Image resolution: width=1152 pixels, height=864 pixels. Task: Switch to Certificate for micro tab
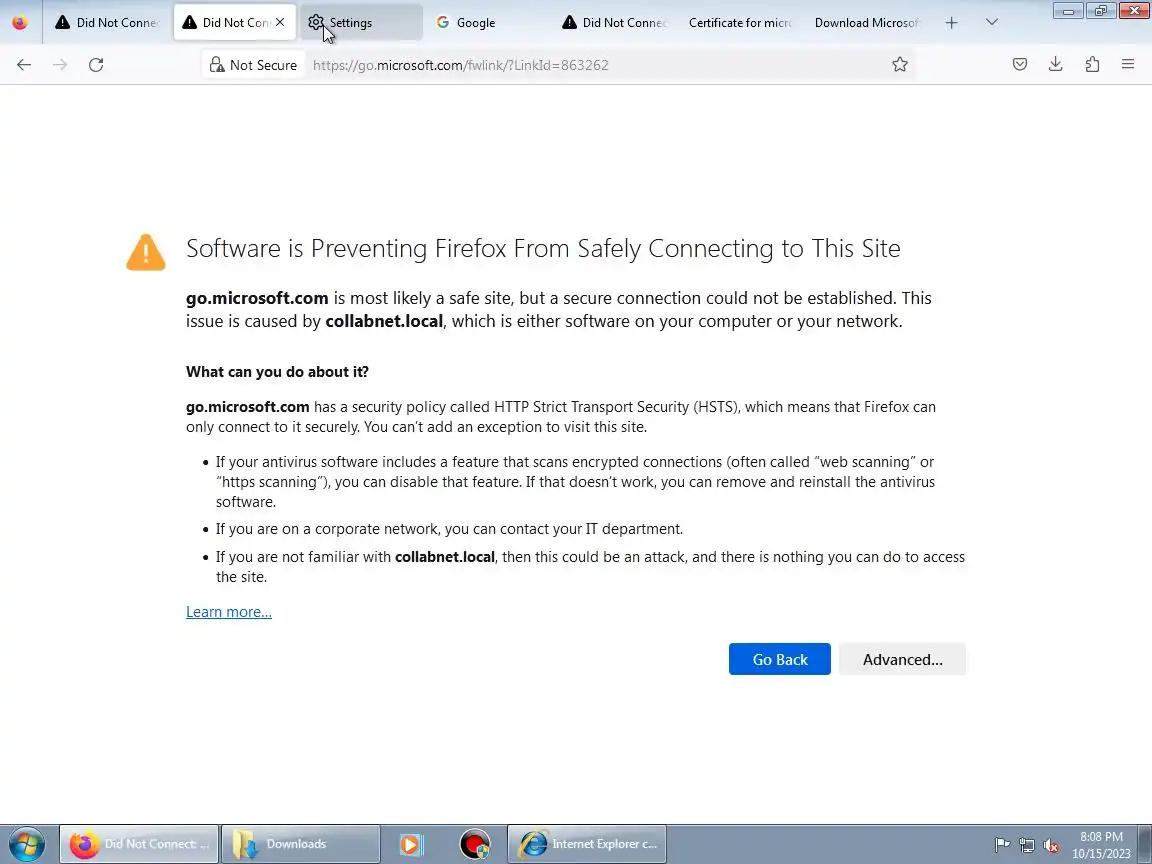tap(740, 23)
